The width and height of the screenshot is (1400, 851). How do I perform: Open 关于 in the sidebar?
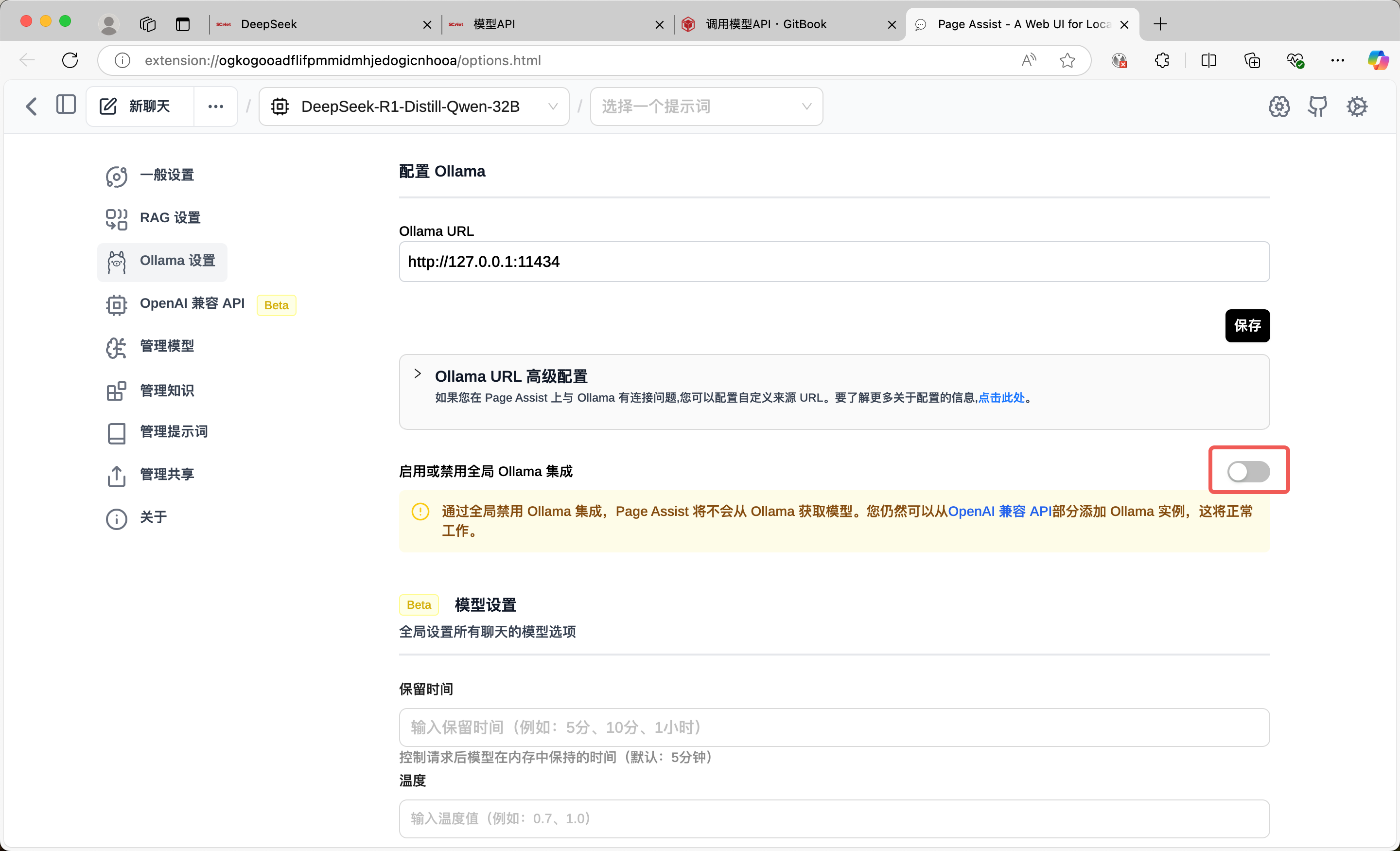(137, 518)
